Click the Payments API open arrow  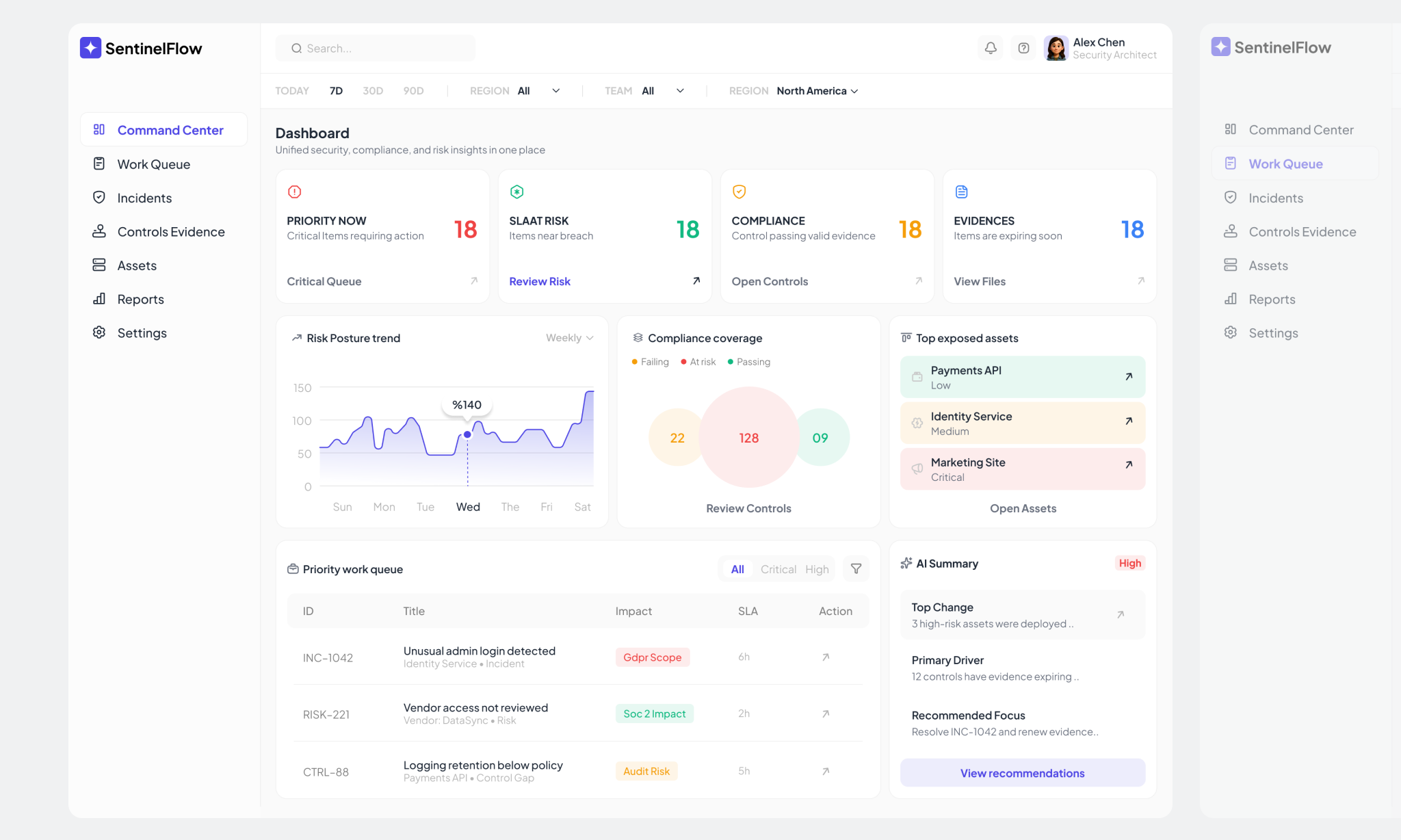(x=1129, y=376)
